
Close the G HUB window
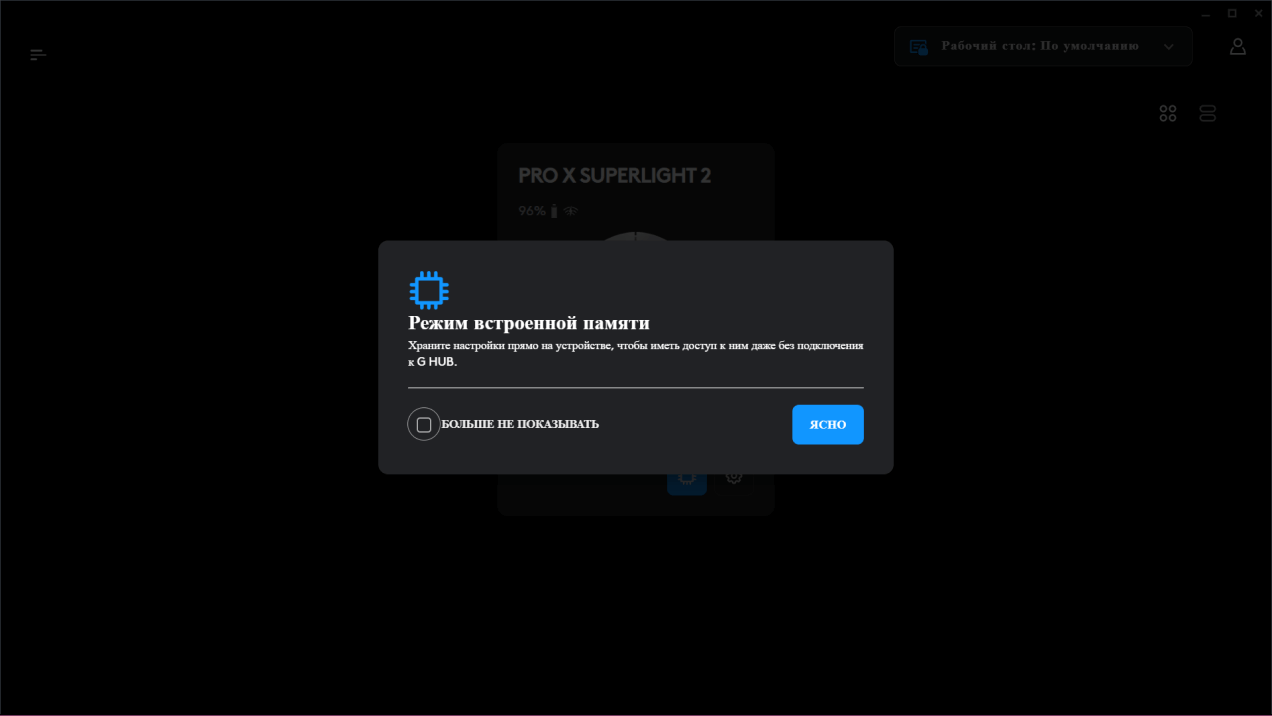(x=1258, y=13)
